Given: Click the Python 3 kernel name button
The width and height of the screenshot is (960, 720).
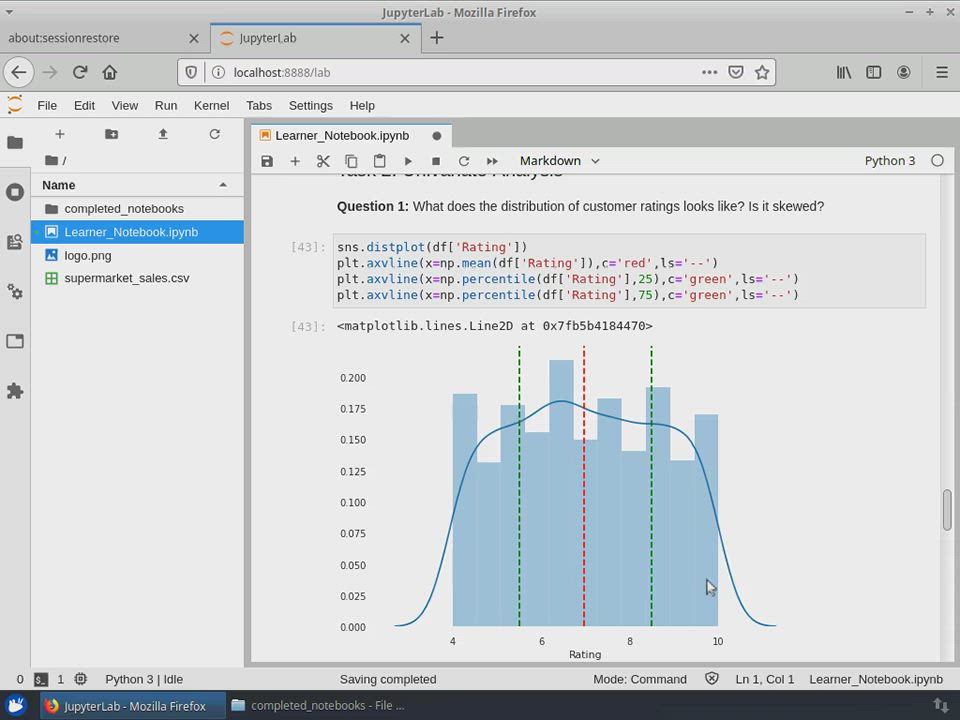Looking at the screenshot, I should (889, 161).
